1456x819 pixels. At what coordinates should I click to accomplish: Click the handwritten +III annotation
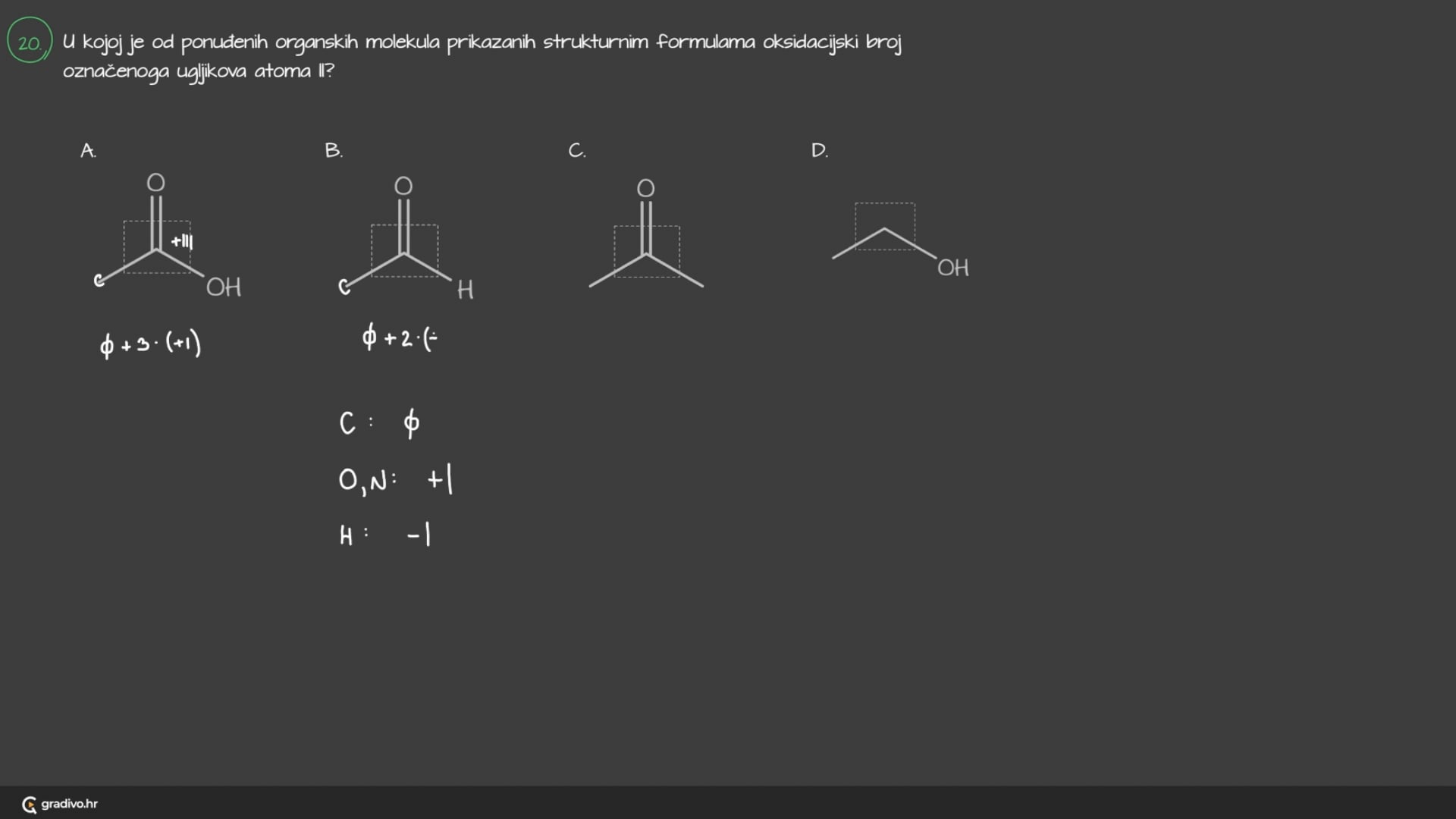tap(182, 241)
